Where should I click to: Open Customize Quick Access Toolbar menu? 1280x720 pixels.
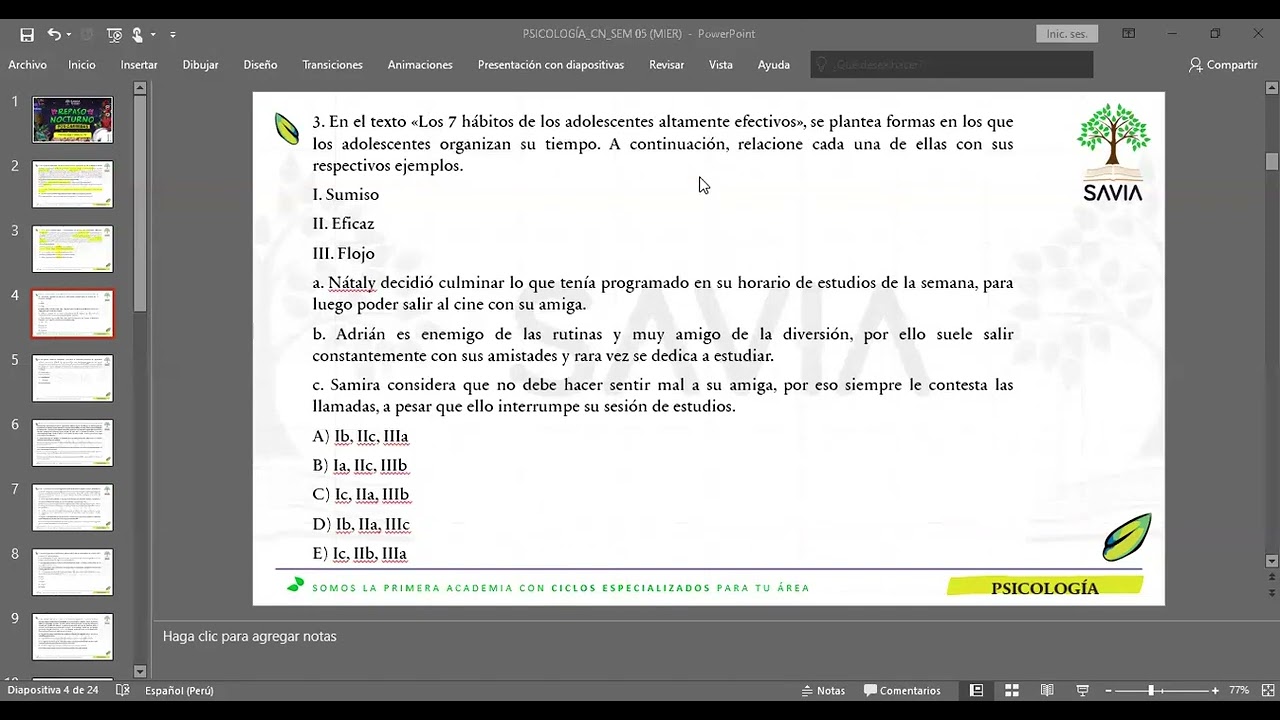click(x=172, y=34)
